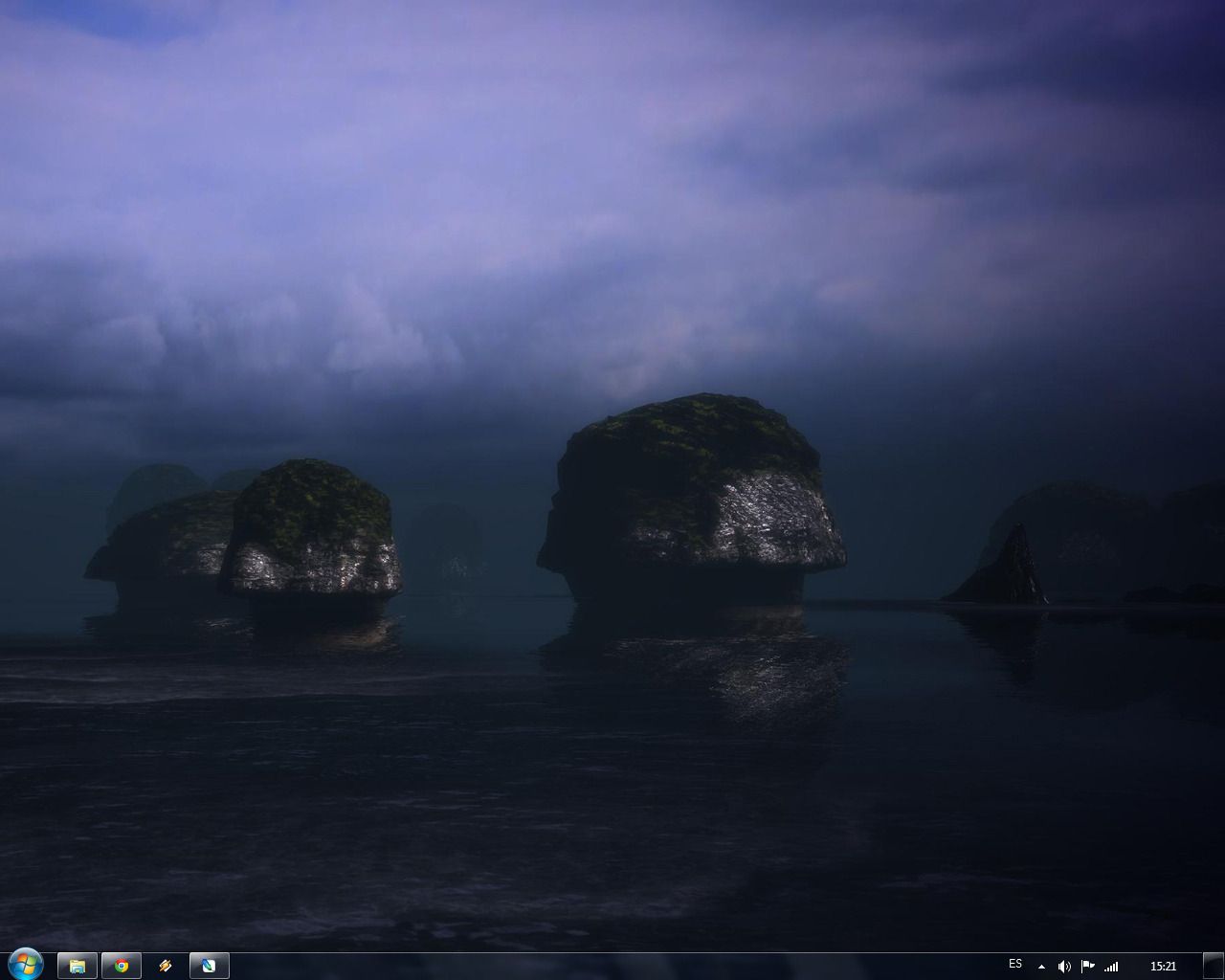Open the Winamp taskbar icon
Screen dimensions: 1225x980
coord(166,966)
